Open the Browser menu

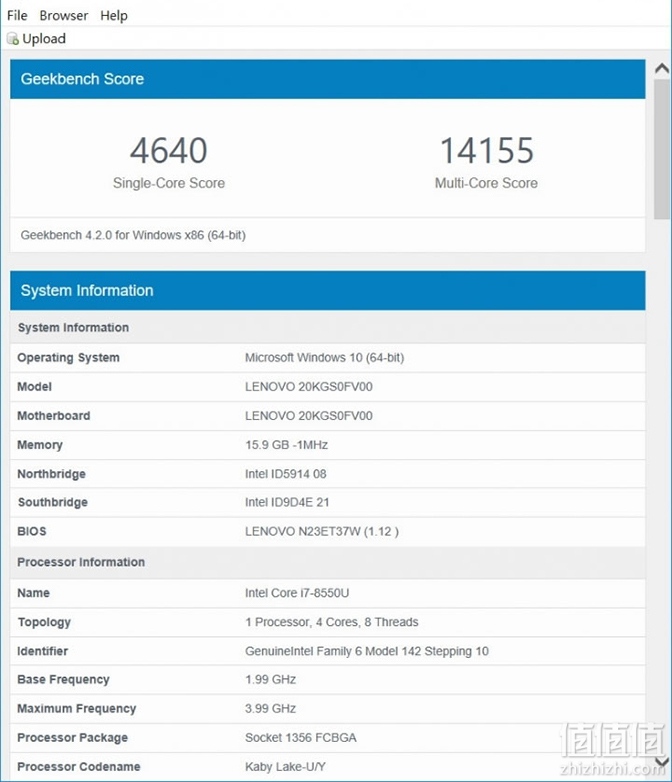click(64, 15)
